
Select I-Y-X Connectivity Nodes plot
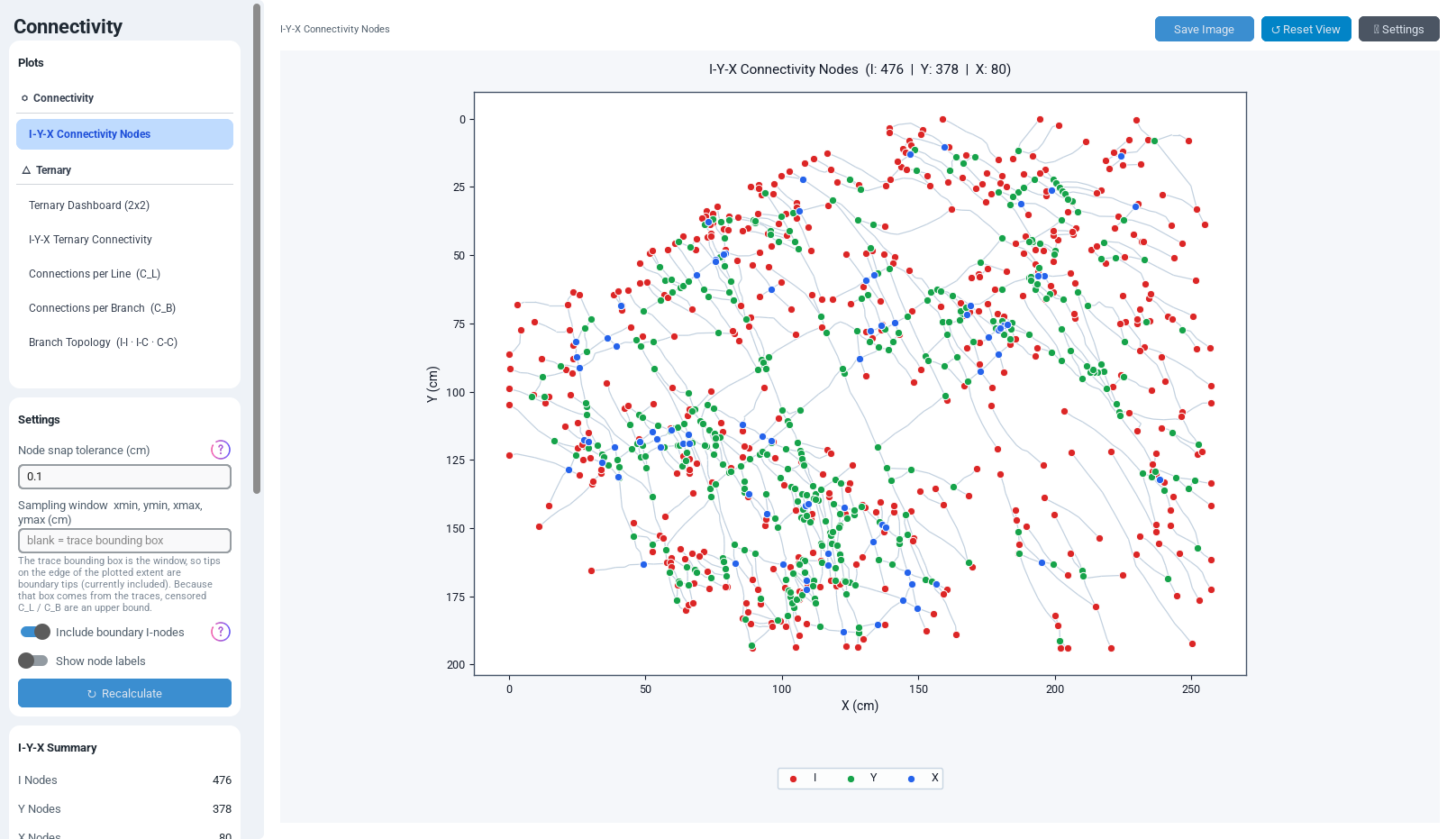[x=124, y=134]
